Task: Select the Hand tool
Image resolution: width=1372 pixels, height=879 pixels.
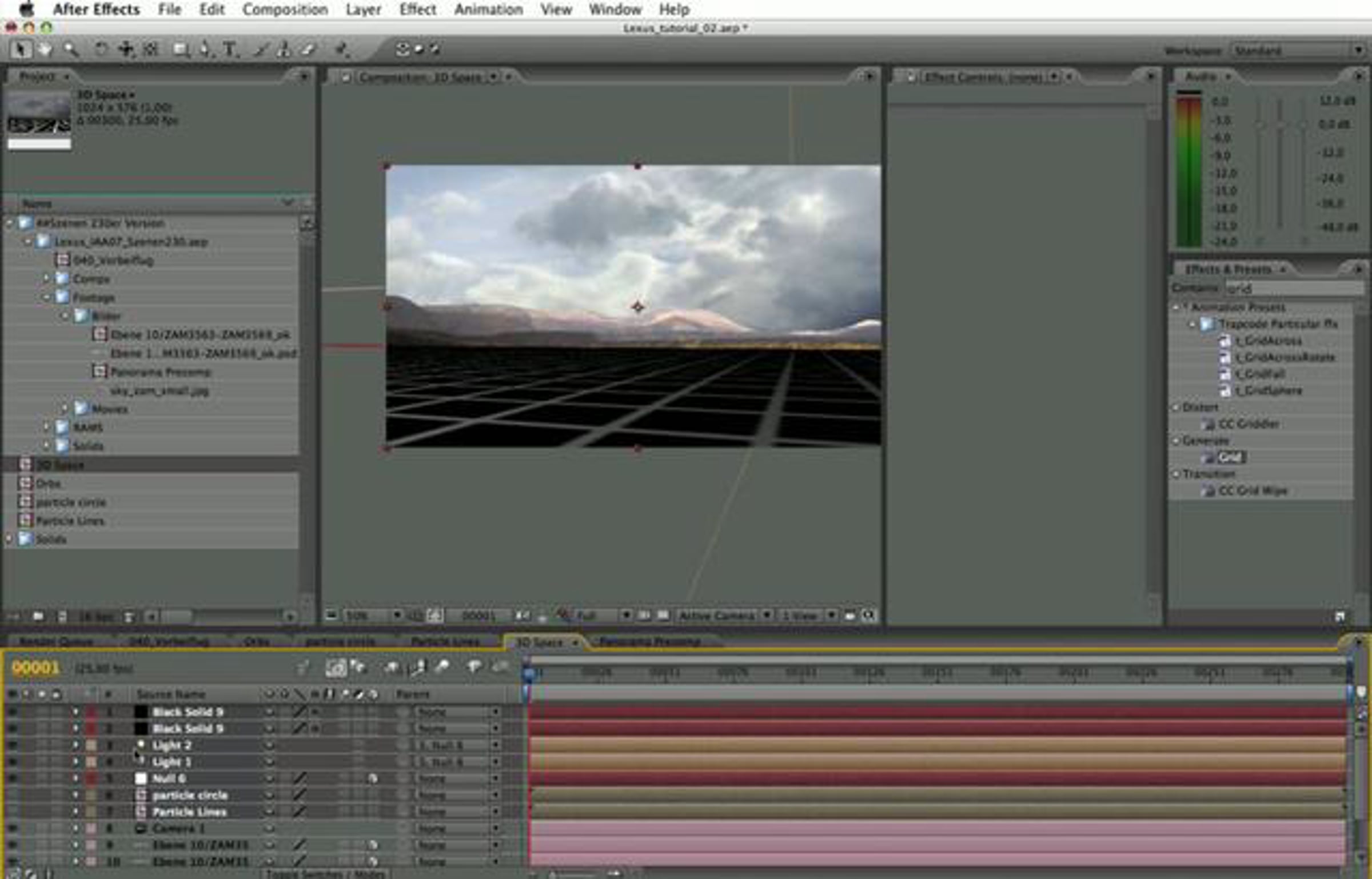Action: tap(45, 50)
